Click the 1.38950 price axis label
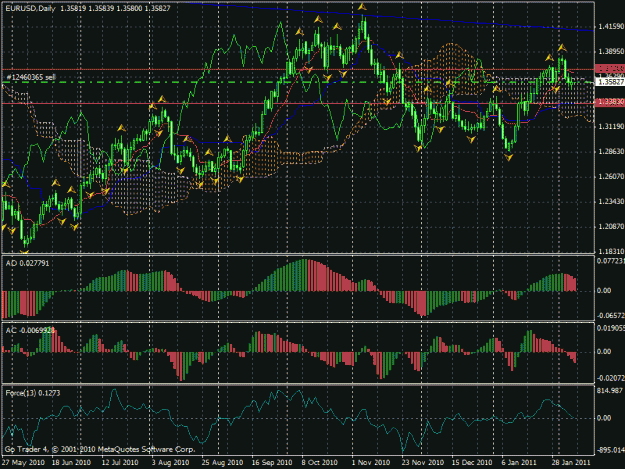The image size is (625, 469). point(611,52)
